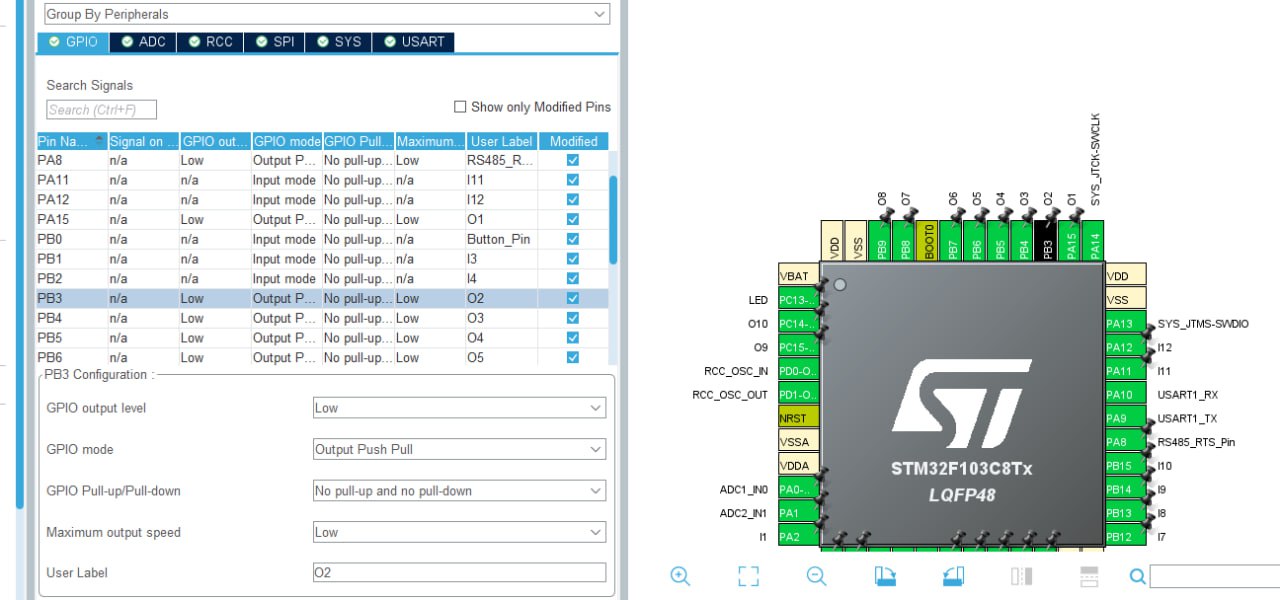The height and width of the screenshot is (600, 1280).
Task: Toggle Modified checkbox for PA15 row
Action: [x=573, y=219]
